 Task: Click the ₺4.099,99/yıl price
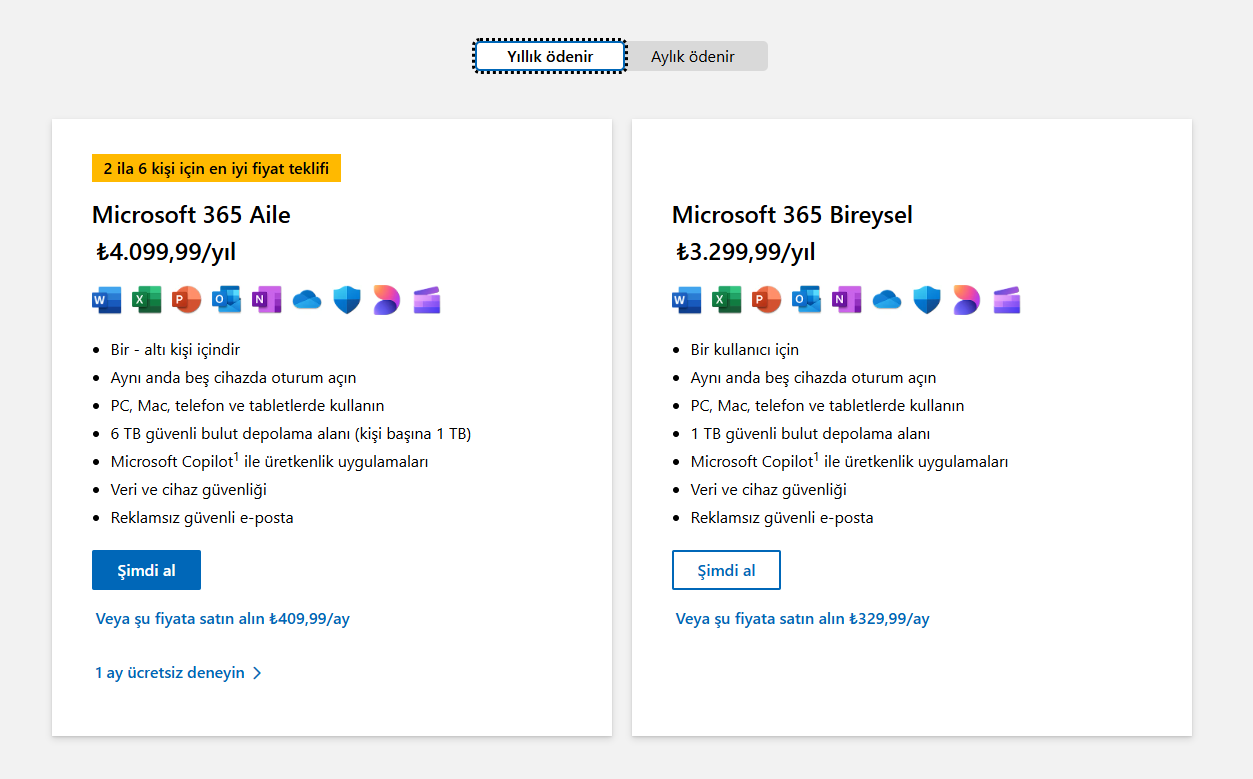(x=166, y=252)
